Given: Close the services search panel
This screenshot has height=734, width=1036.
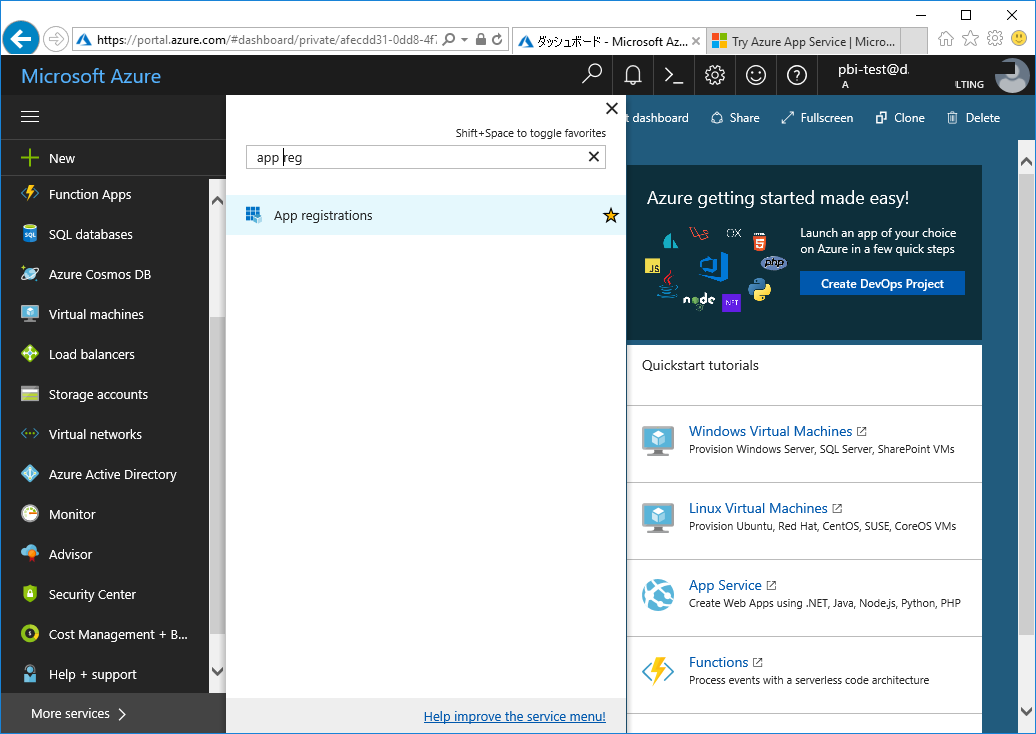Looking at the screenshot, I should (612, 108).
